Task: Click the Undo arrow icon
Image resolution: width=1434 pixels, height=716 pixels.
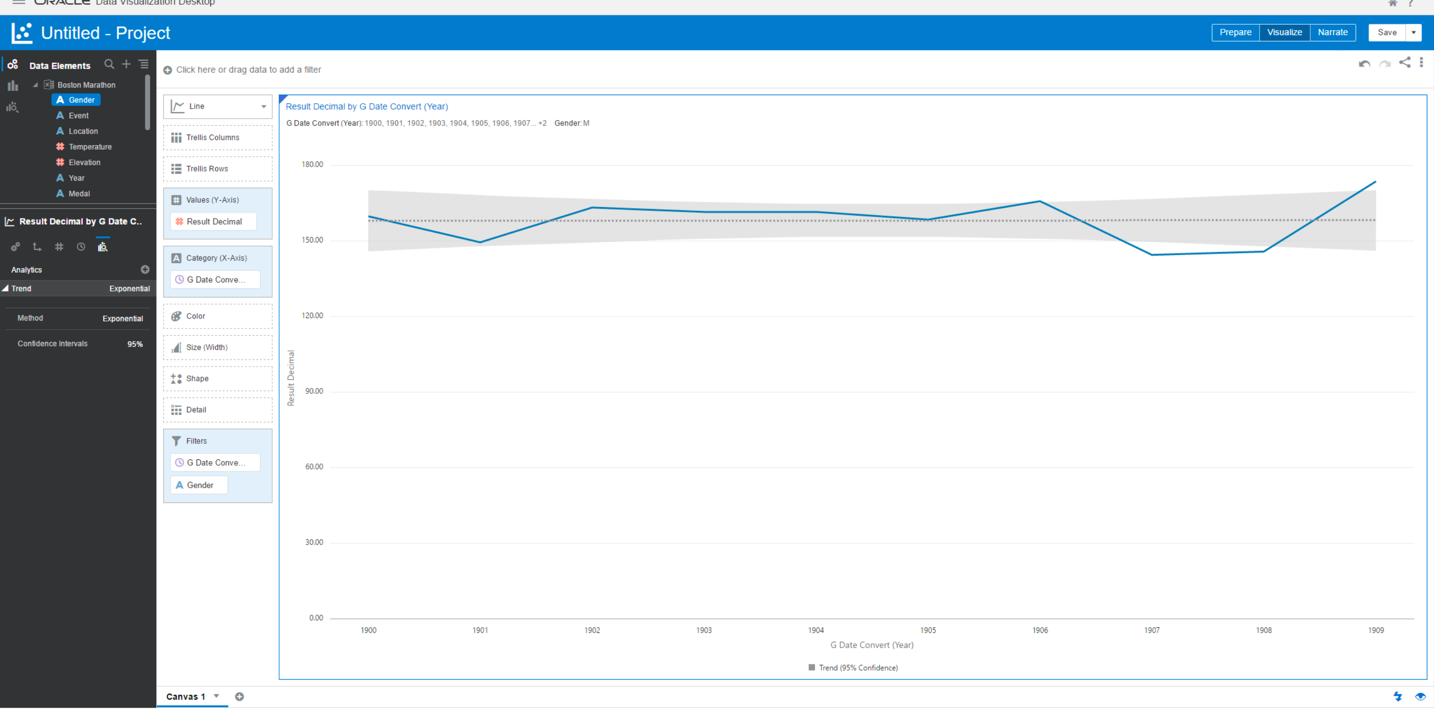Action: tap(1364, 62)
